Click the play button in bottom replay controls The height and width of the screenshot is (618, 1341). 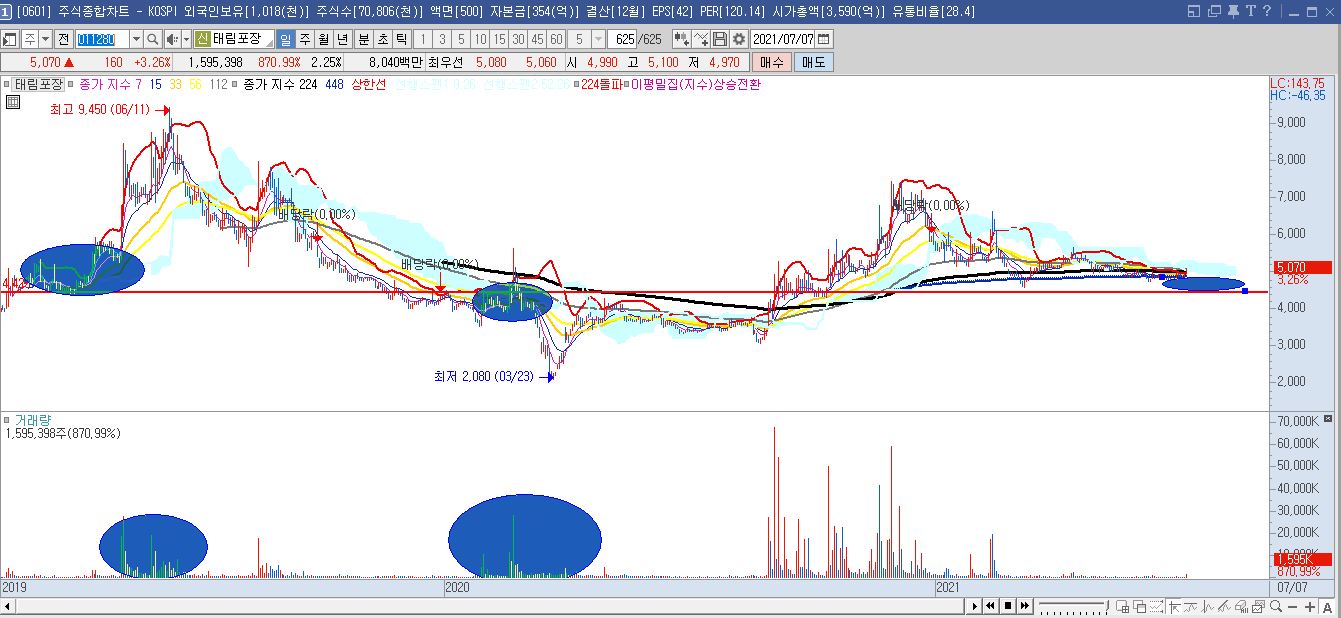(x=975, y=606)
